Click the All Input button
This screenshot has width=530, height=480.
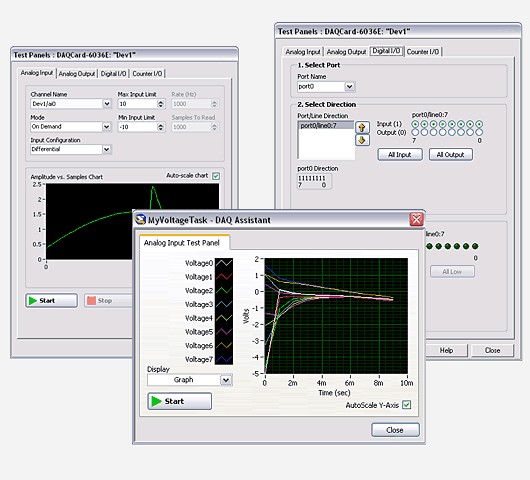click(400, 155)
